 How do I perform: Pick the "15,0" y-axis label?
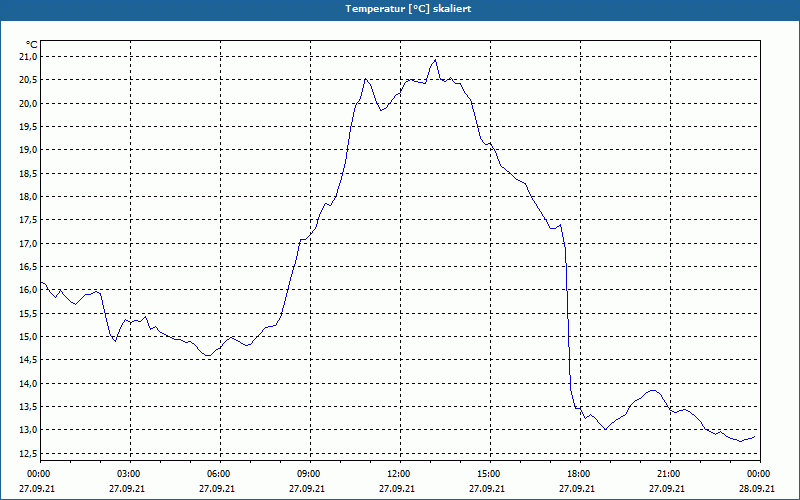point(29,337)
